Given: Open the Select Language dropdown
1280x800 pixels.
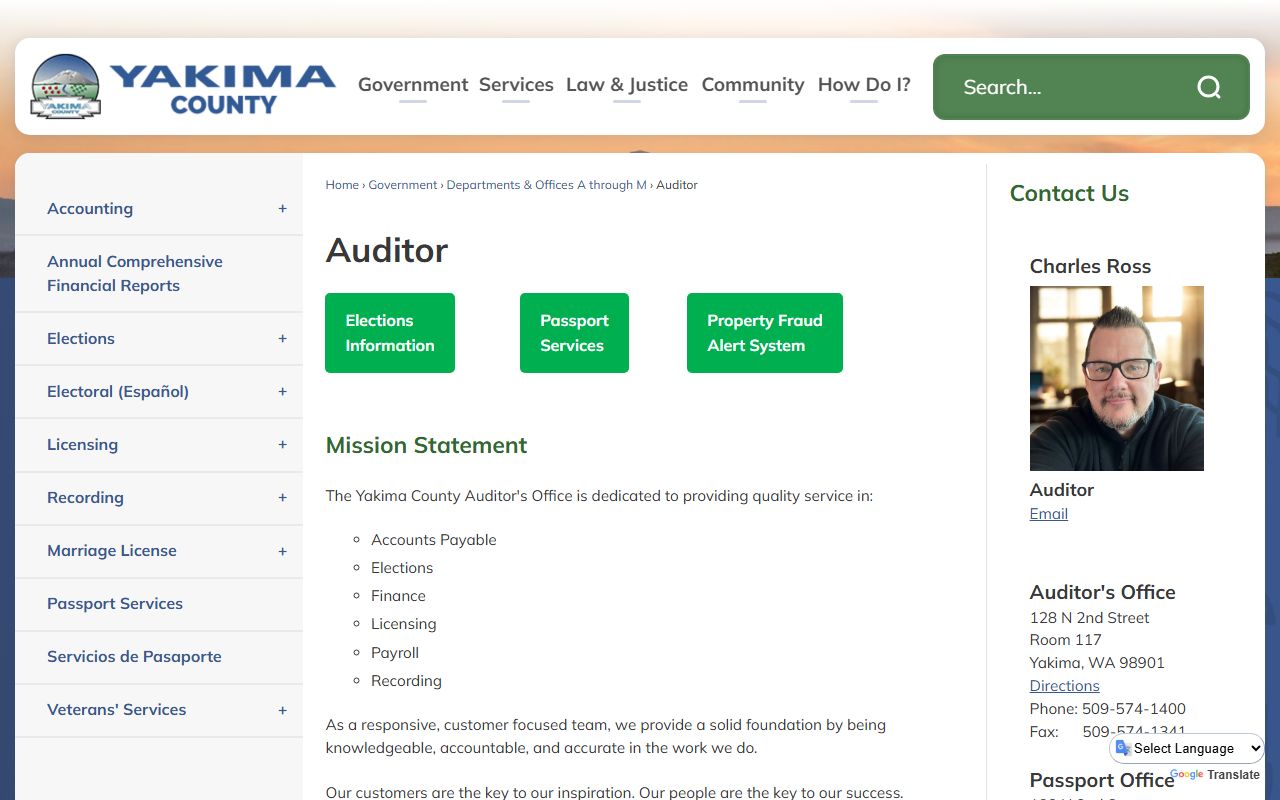Looking at the screenshot, I should [1188, 748].
